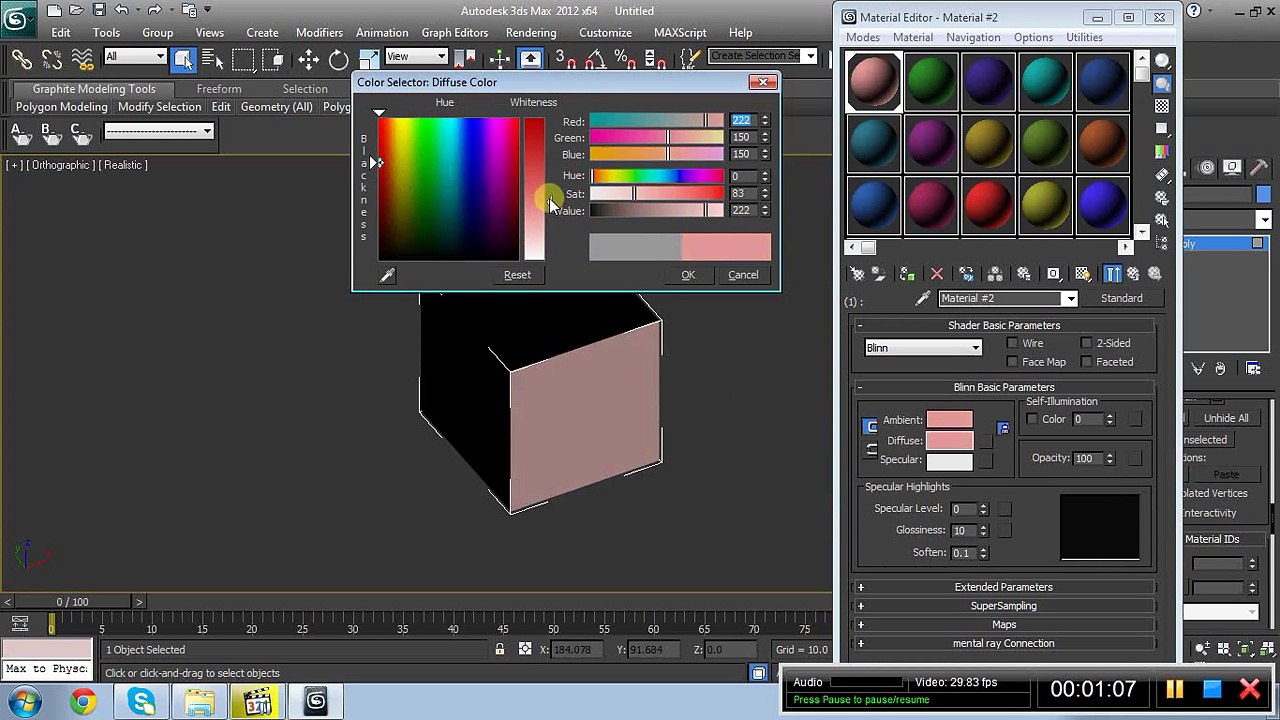
Task: Enable the Faceted checkbox
Action: (1086, 362)
